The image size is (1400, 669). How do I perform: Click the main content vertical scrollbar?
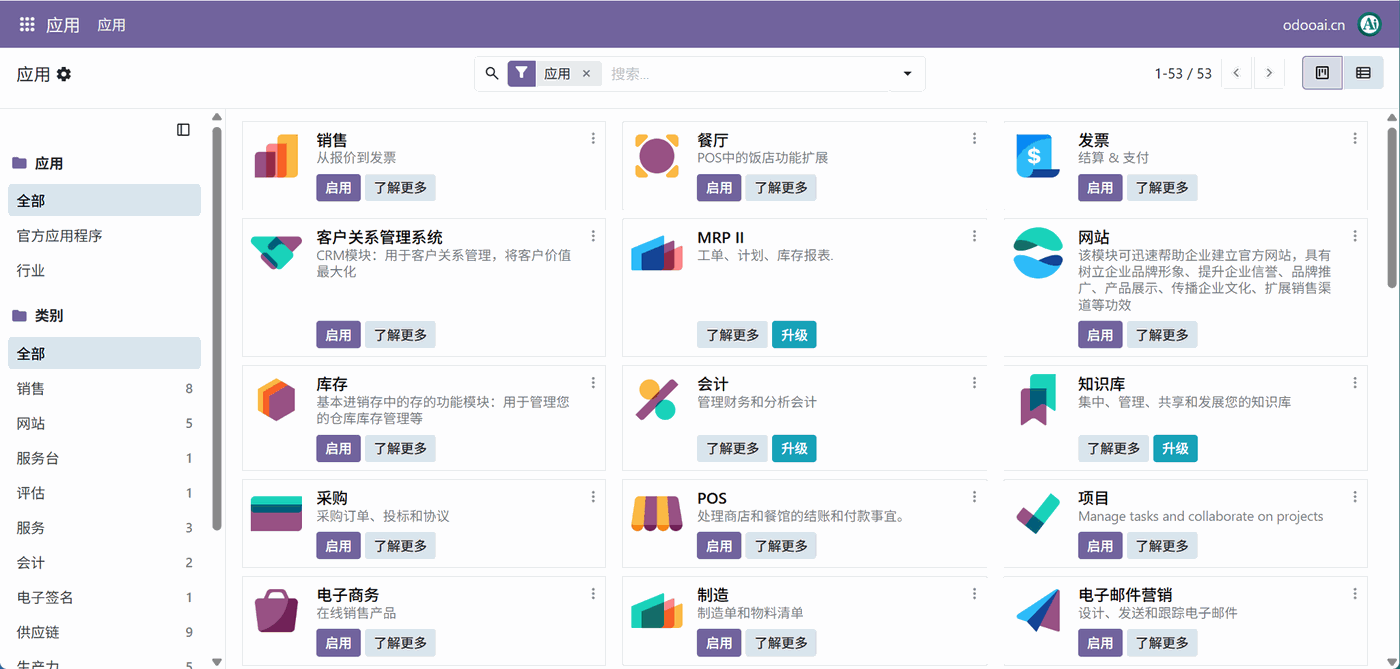point(1392,207)
